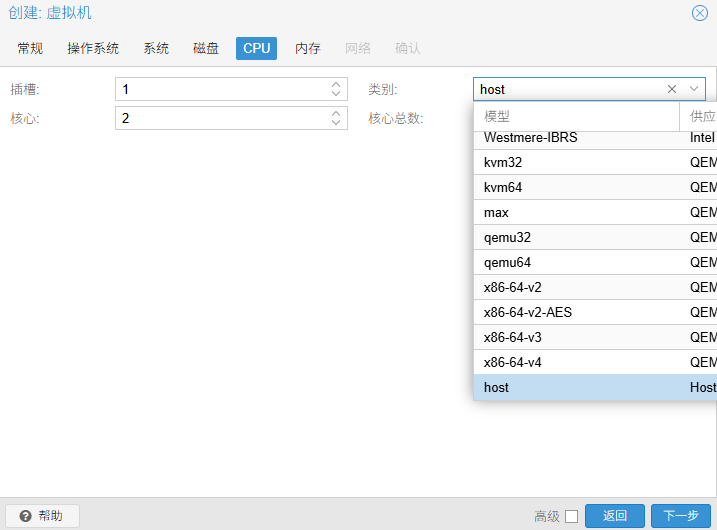
Task: Click the 返回 back button
Action: (x=614, y=516)
